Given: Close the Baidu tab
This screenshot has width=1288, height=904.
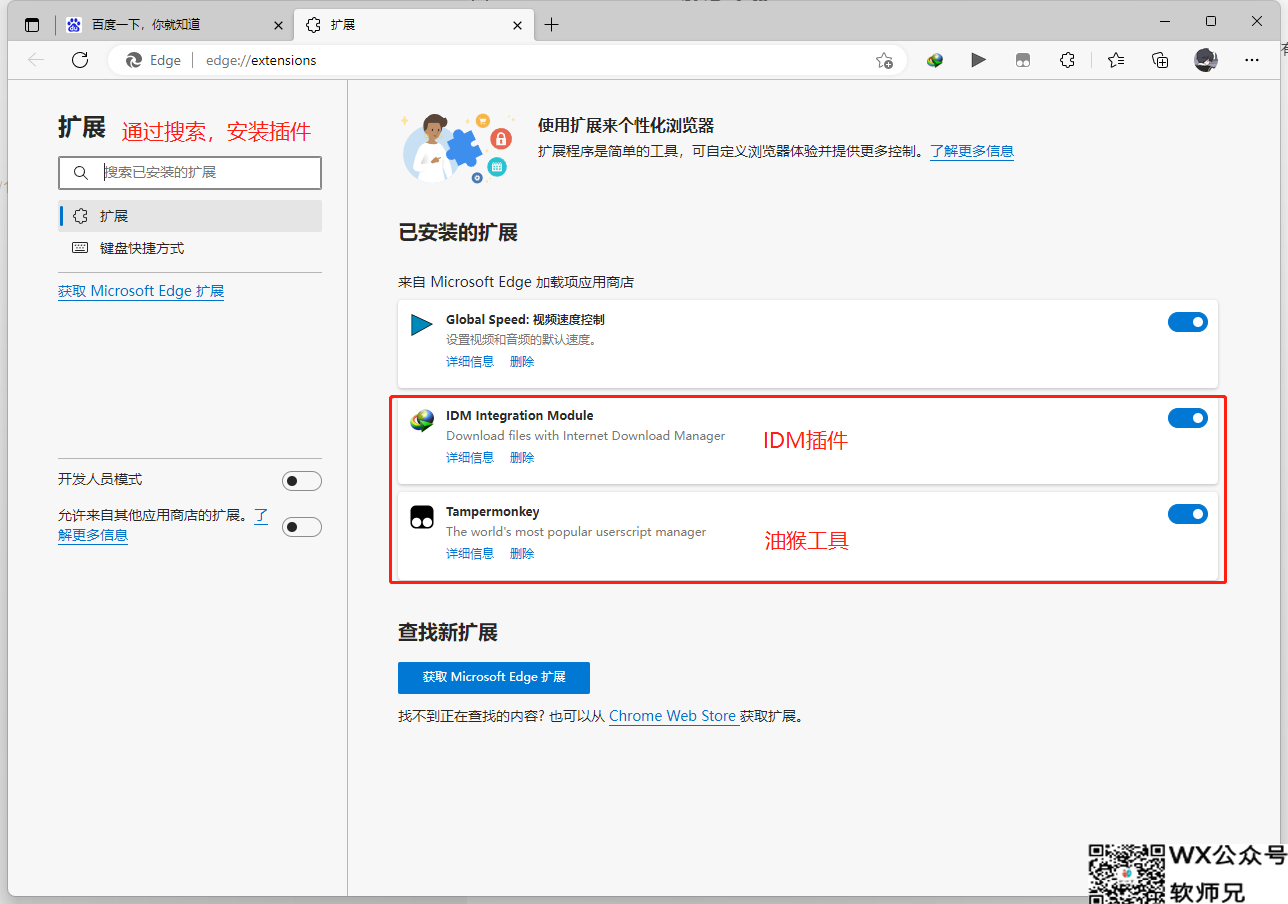Looking at the screenshot, I should pyautogui.click(x=278, y=25).
